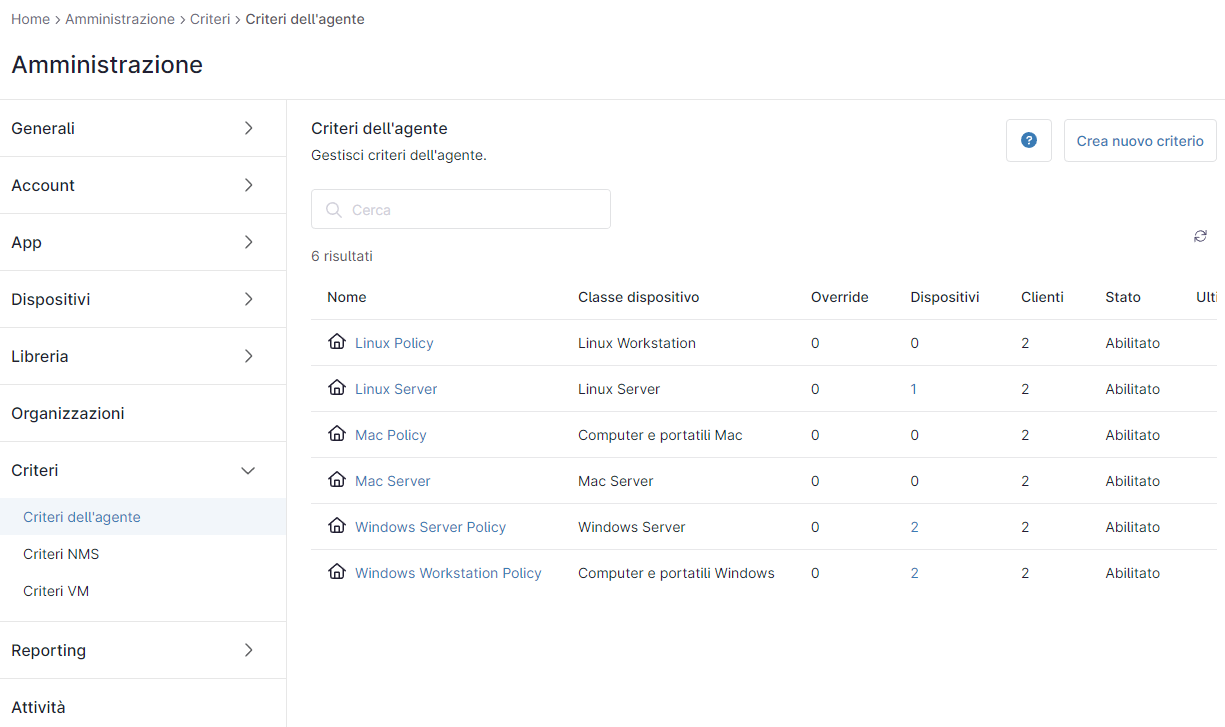Sort the table by Nome column header
Viewport: 1225px width, 727px height.
pos(347,297)
